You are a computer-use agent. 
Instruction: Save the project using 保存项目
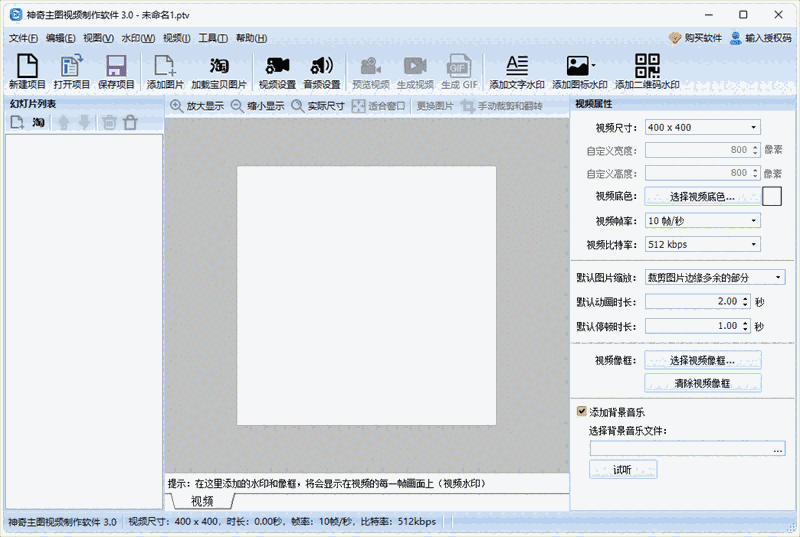pyautogui.click(x=116, y=71)
